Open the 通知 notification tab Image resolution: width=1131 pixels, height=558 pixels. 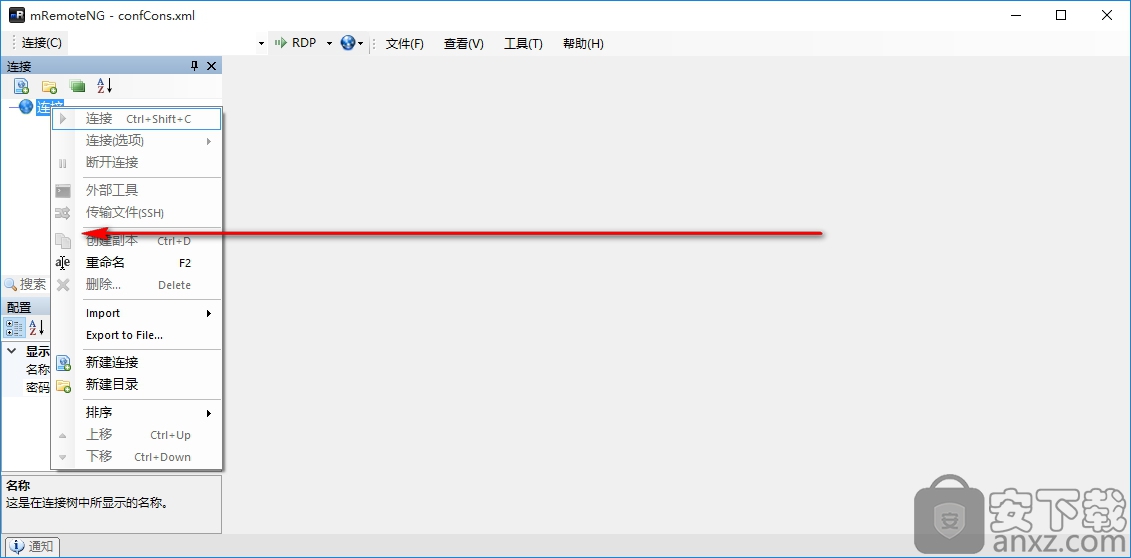coord(32,546)
